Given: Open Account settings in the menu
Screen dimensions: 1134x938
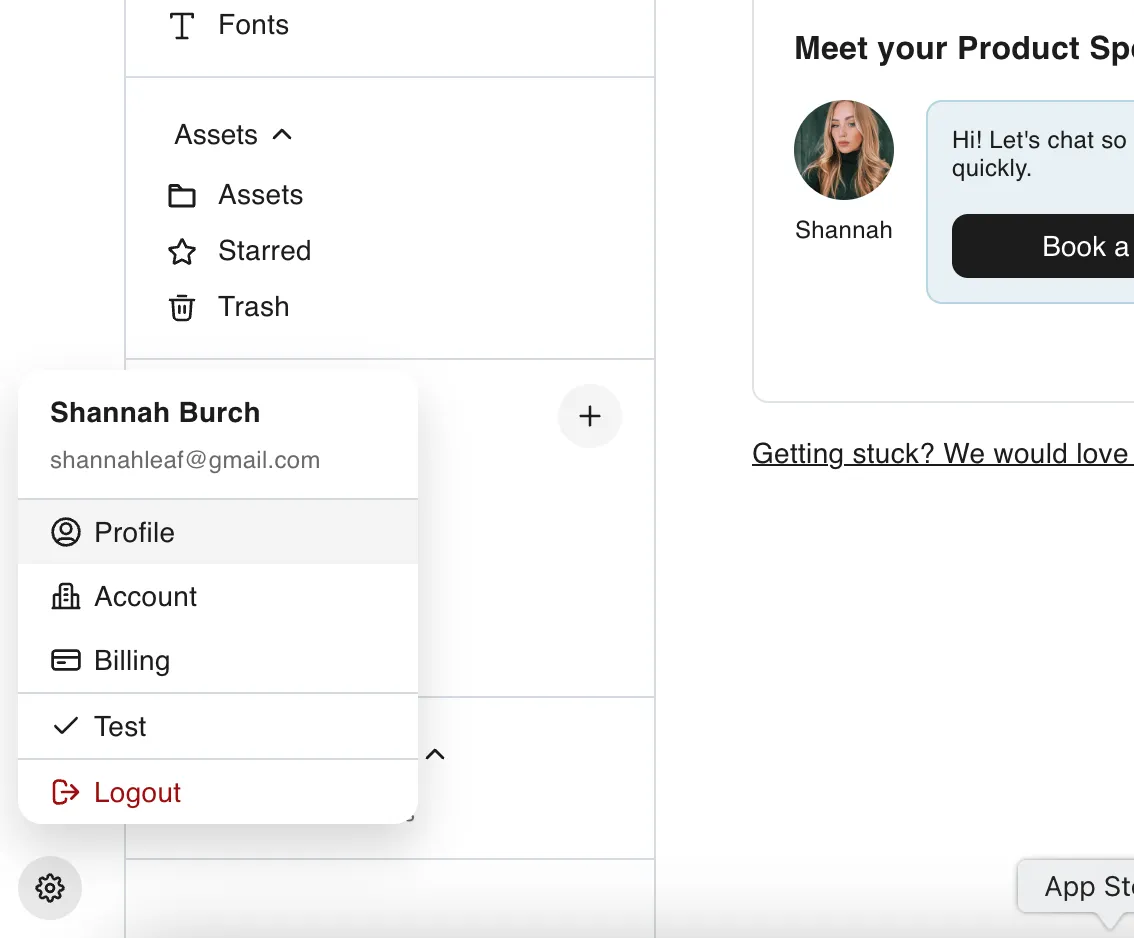Looking at the screenshot, I should (x=218, y=597).
